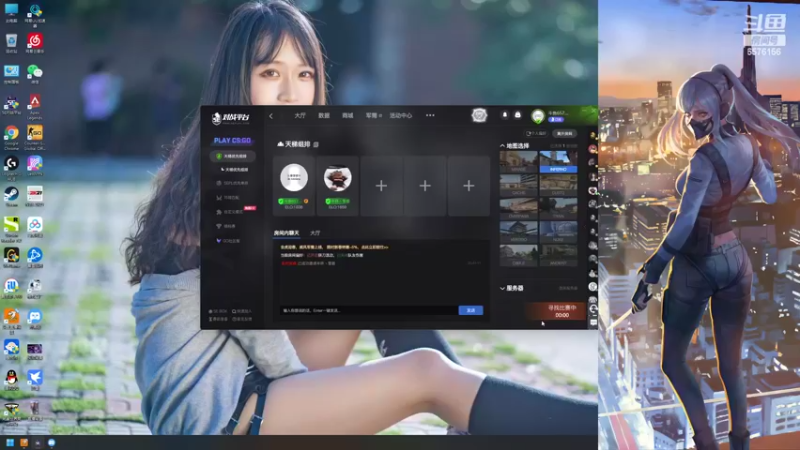Click the PLAY CS:GO heading
This screenshot has height=450, width=800.
(x=232, y=140)
